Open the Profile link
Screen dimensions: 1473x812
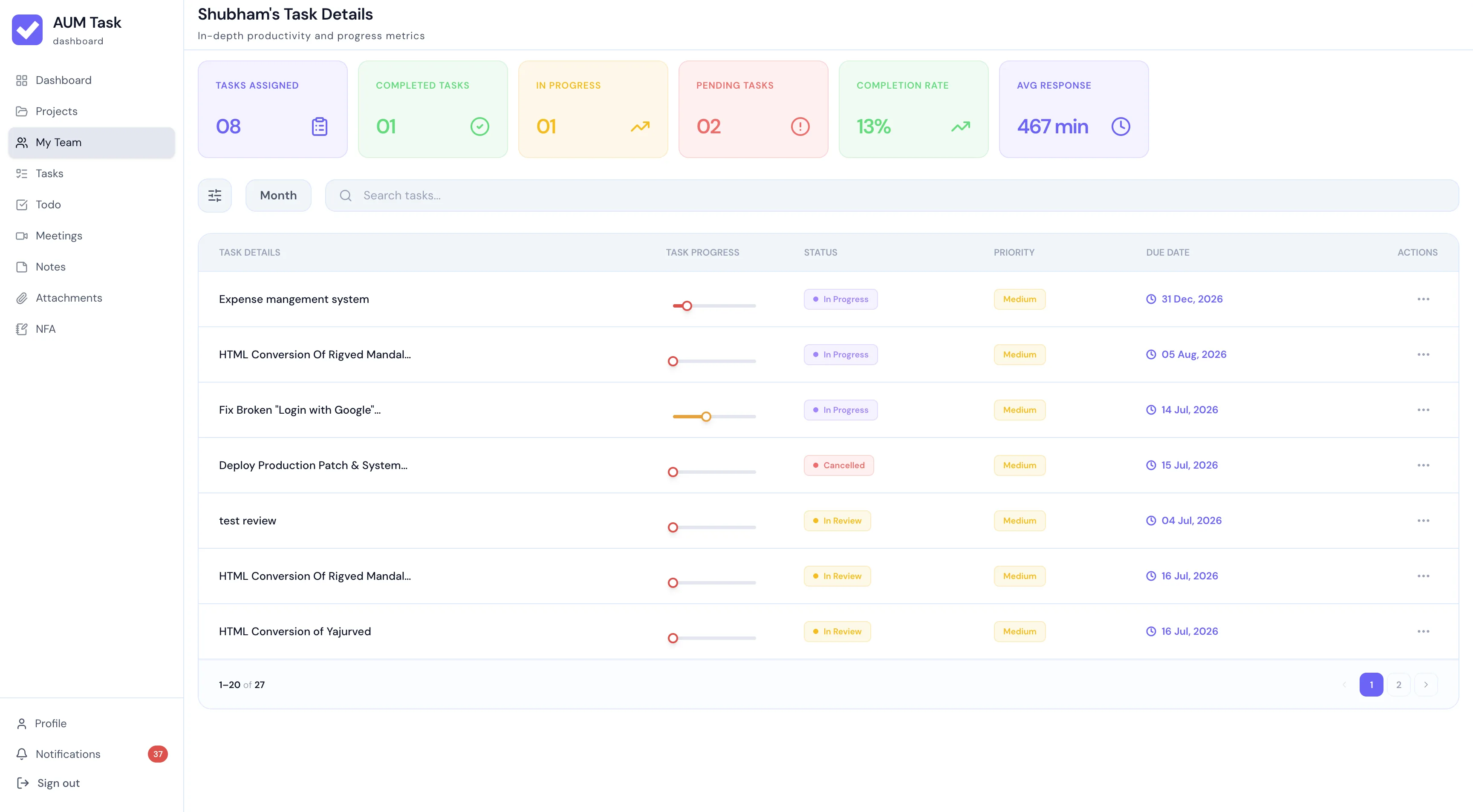click(x=42, y=723)
